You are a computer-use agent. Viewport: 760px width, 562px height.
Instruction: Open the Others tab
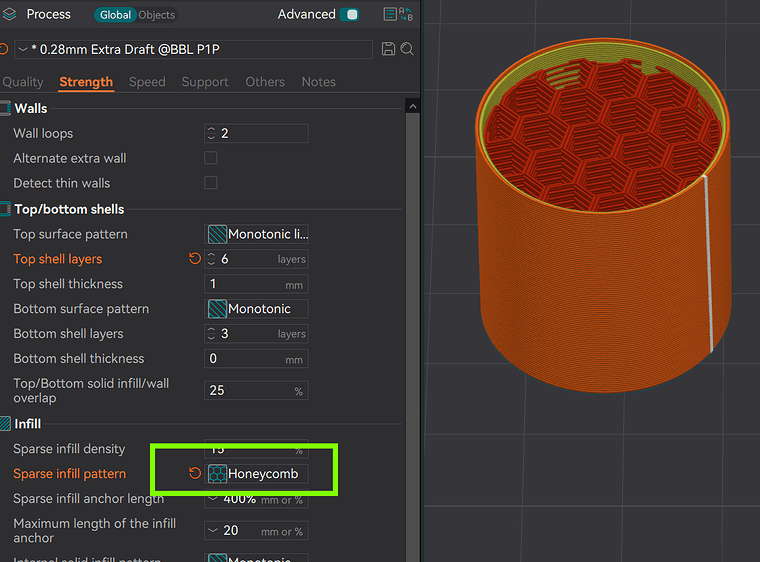pos(265,82)
